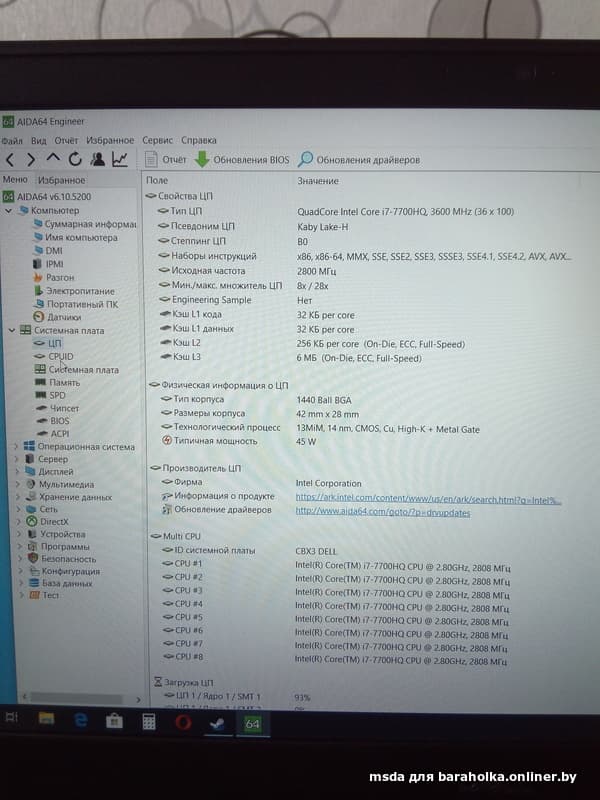
Task: Open the Файл menu
Action: [x=12, y=140]
